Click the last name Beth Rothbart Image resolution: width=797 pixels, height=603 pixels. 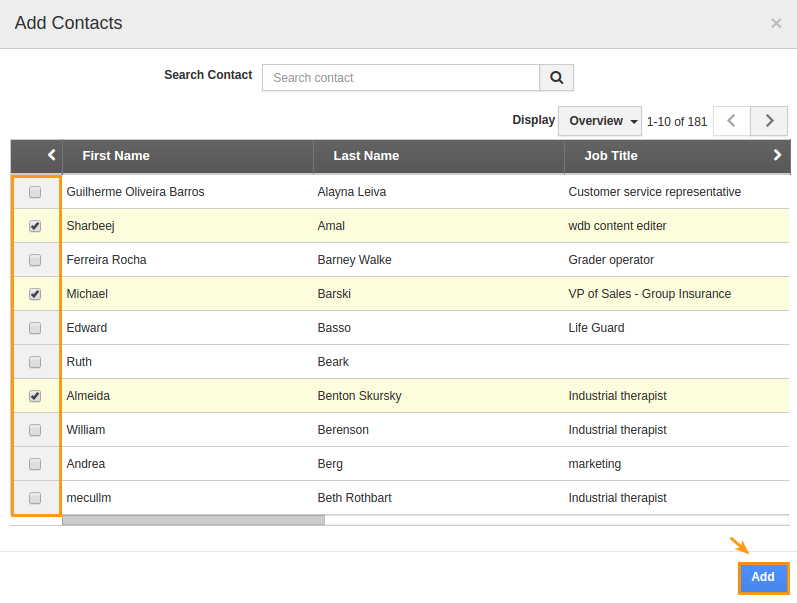pyautogui.click(x=354, y=498)
